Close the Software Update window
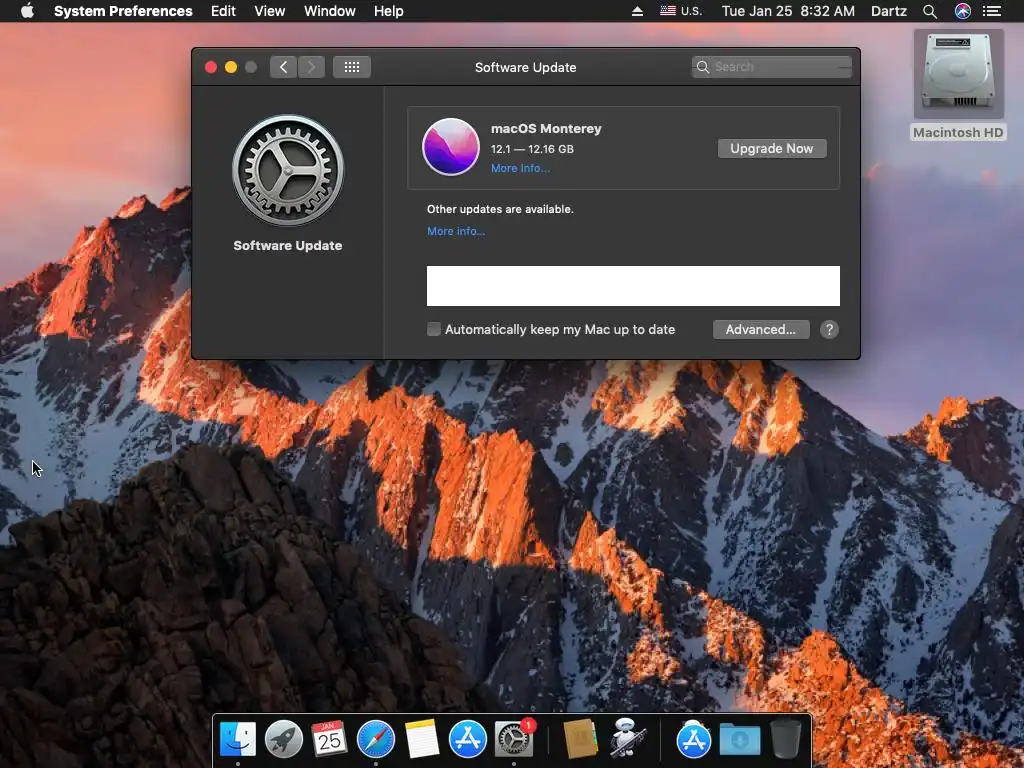The height and width of the screenshot is (768, 1024). [x=211, y=67]
